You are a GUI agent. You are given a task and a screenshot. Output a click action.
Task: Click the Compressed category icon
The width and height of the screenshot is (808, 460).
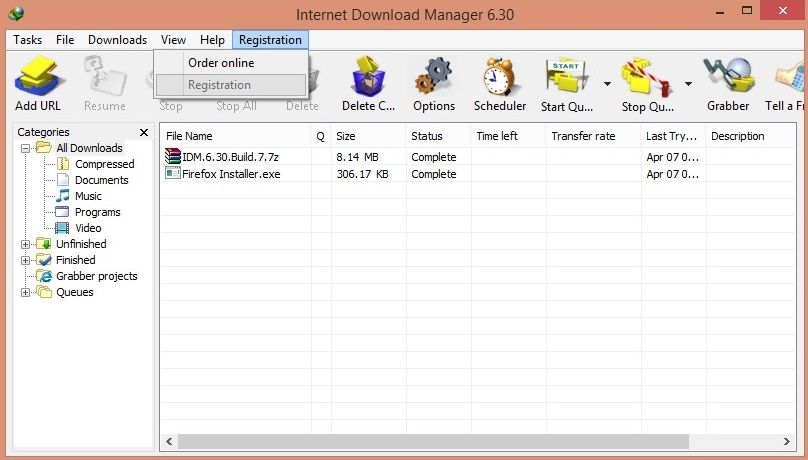click(63, 164)
